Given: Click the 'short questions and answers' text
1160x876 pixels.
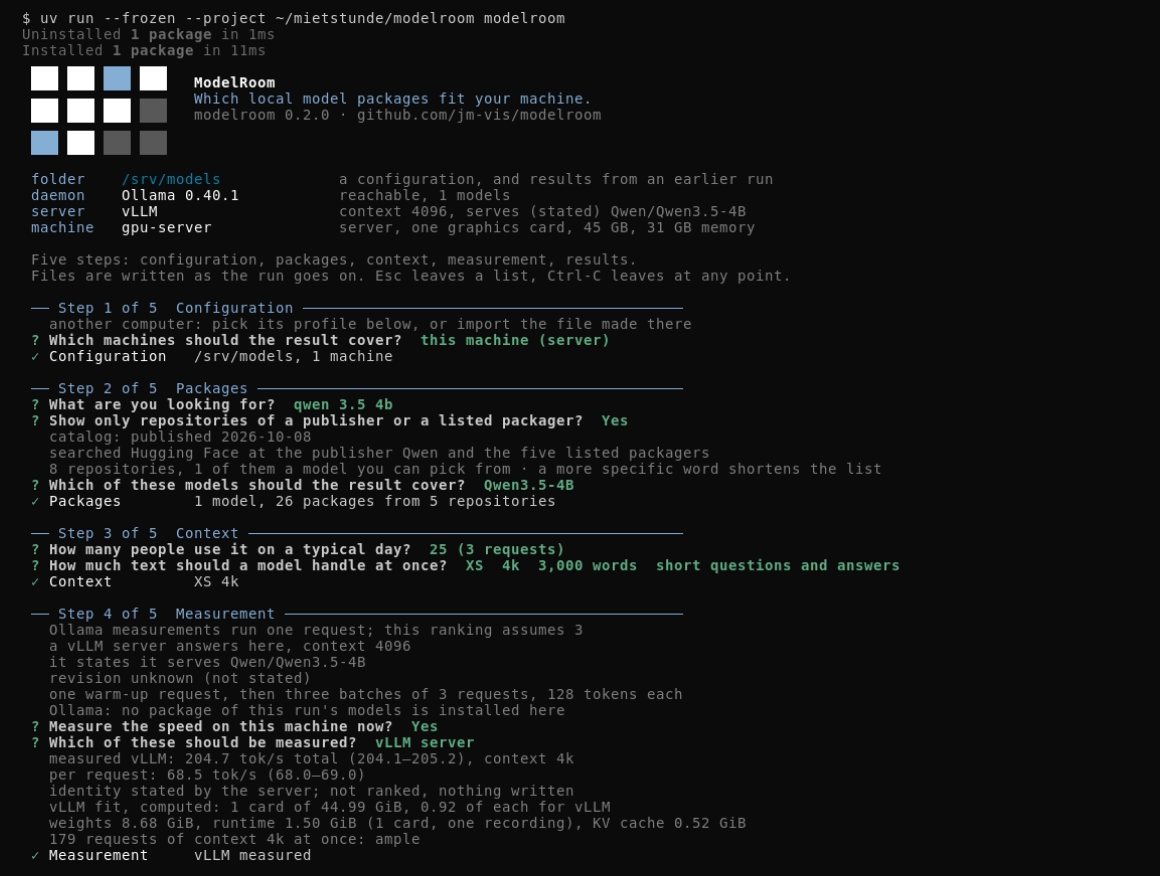Looking at the screenshot, I should pyautogui.click(x=778, y=566).
